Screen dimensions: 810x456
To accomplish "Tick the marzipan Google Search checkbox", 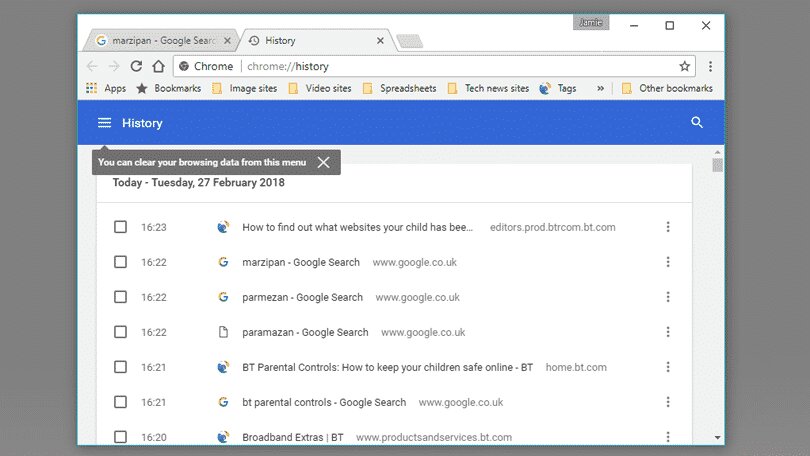I will click(120, 262).
